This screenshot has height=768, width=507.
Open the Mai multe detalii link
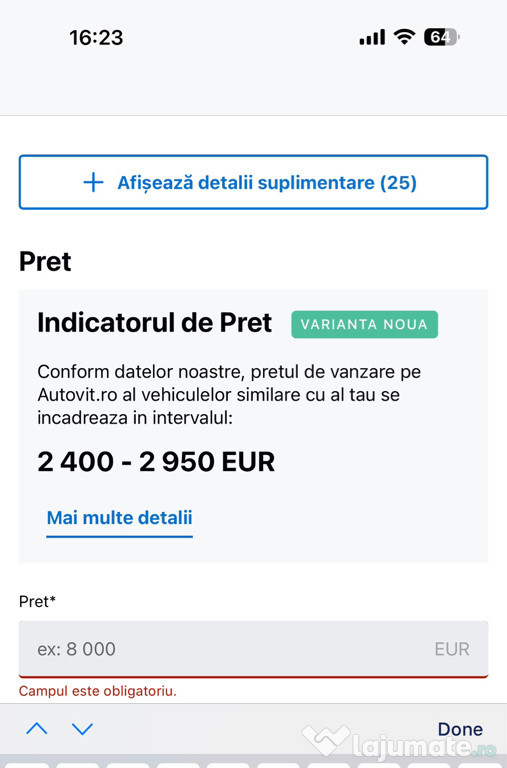(120, 518)
